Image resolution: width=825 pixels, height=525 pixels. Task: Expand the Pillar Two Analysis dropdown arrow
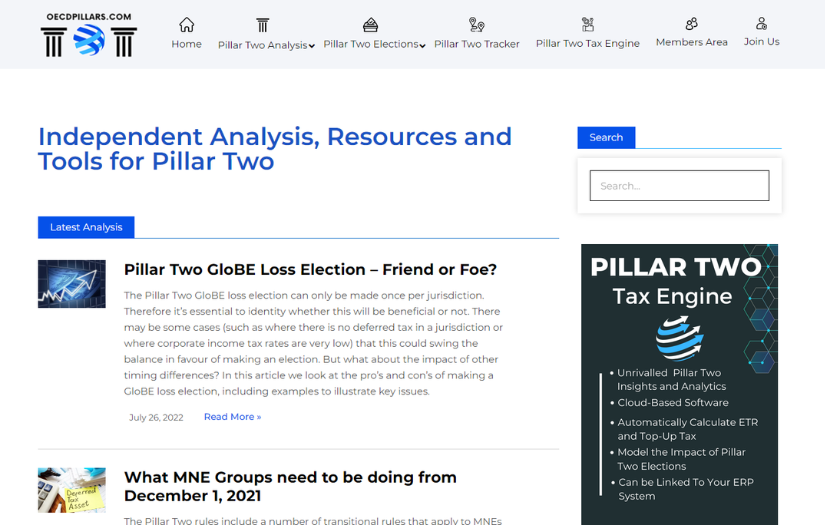pos(311,46)
